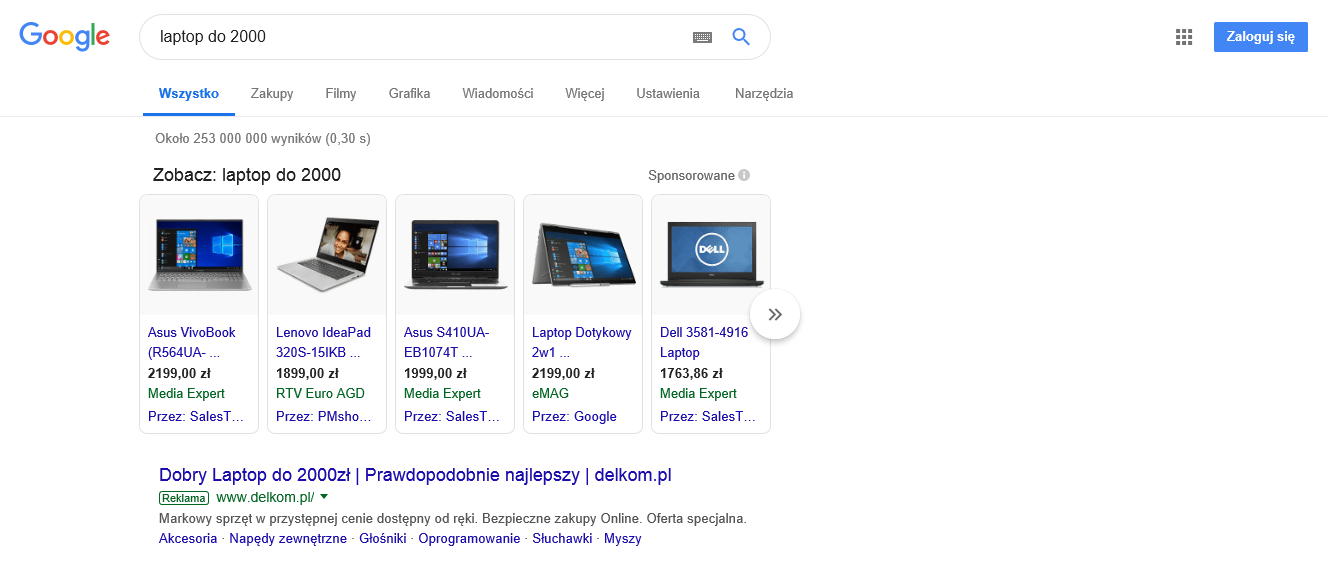Viewport: 1328px width, 567px height.
Task: Open the on-screen keyboard icon
Action: pos(702,37)
